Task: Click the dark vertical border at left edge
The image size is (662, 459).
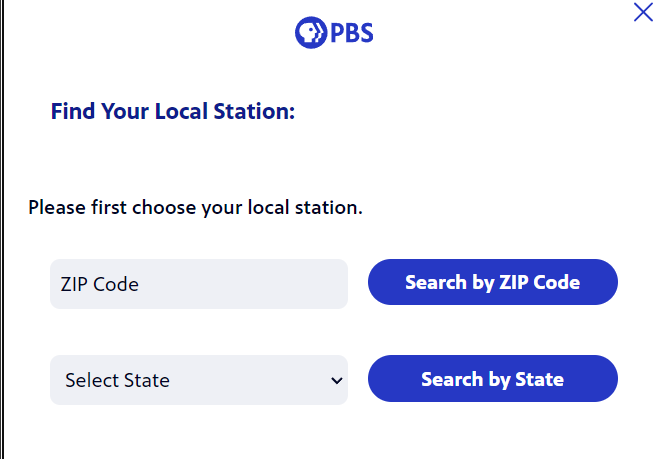Action: point(2,229)
